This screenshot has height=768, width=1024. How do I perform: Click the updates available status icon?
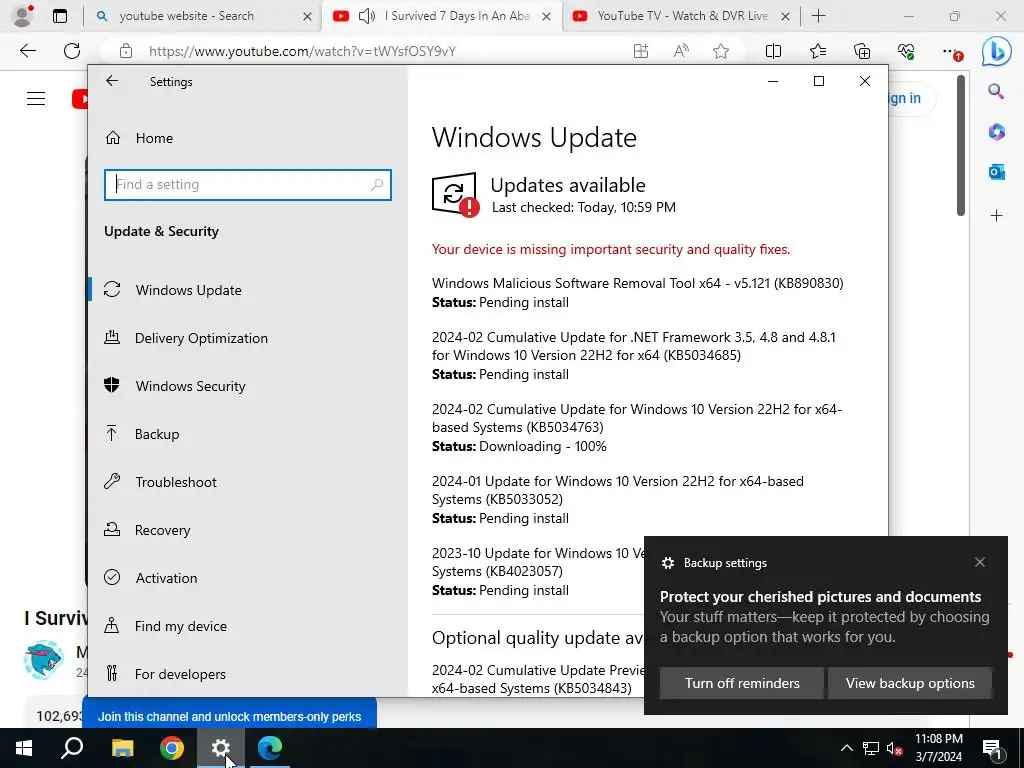click(x=455, y=195)
